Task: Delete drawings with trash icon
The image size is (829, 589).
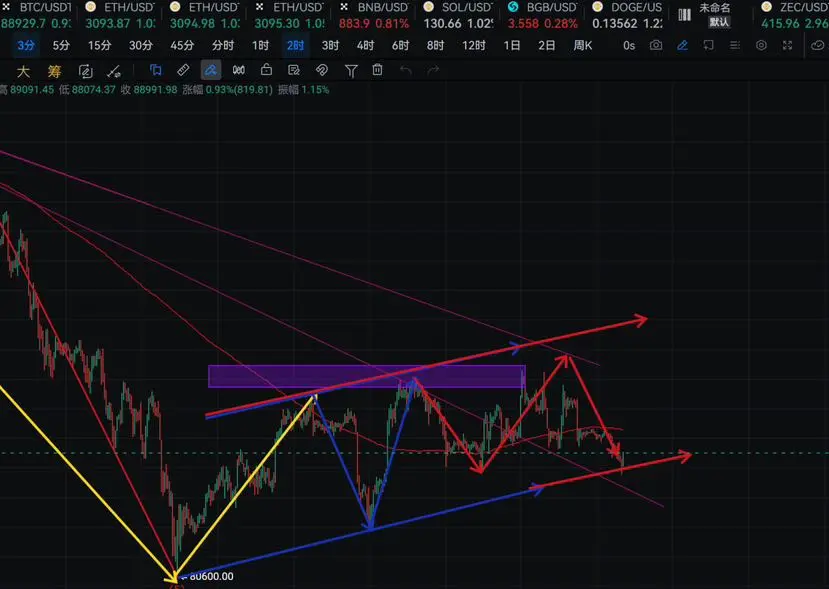Action: 377,69
